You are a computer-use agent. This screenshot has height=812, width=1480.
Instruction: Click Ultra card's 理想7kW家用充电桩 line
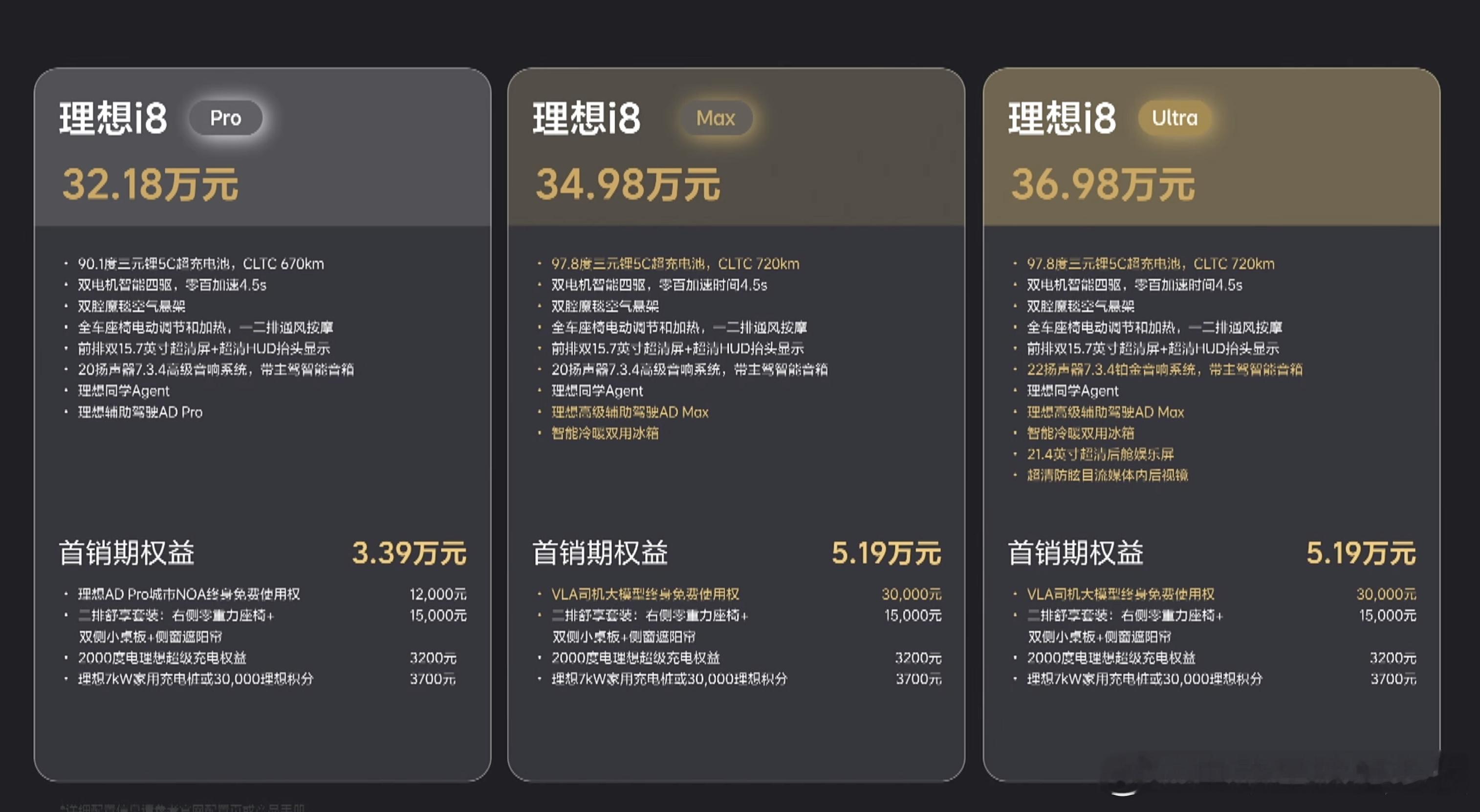point(1145,679)
